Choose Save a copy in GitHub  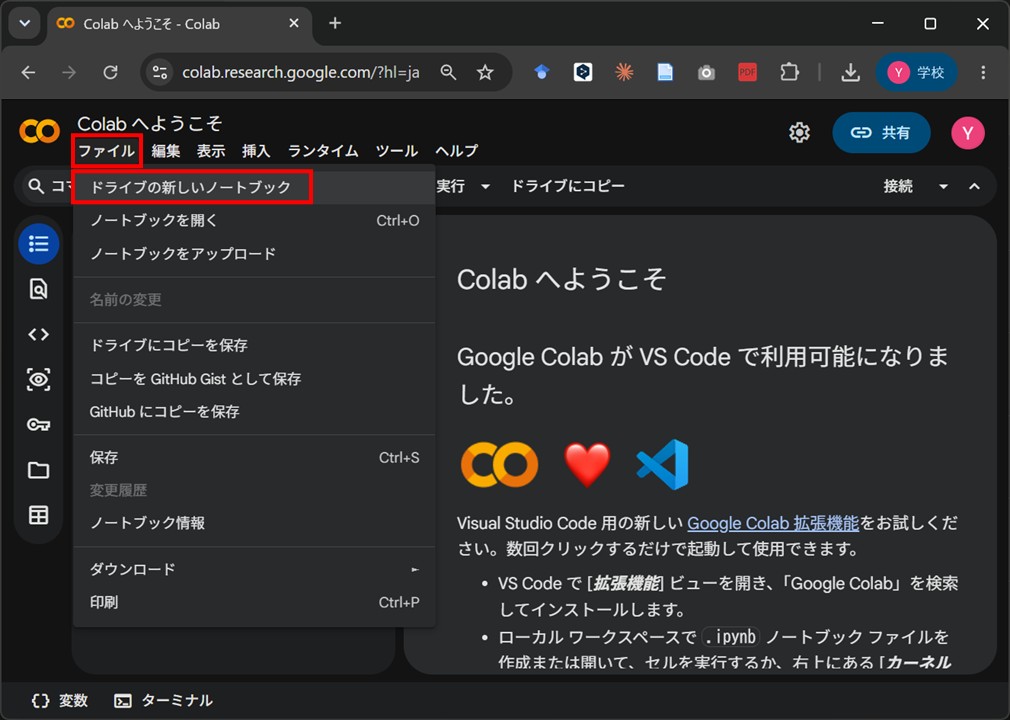(254, 412)
